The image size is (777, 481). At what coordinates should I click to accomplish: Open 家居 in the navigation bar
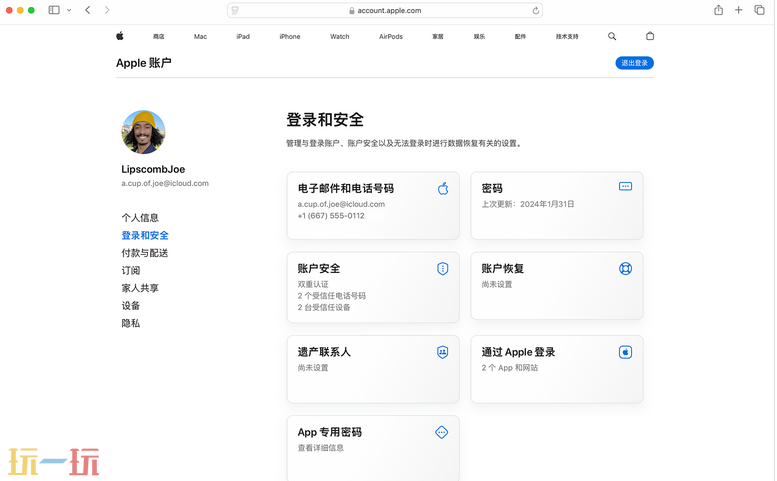(438, 37)
